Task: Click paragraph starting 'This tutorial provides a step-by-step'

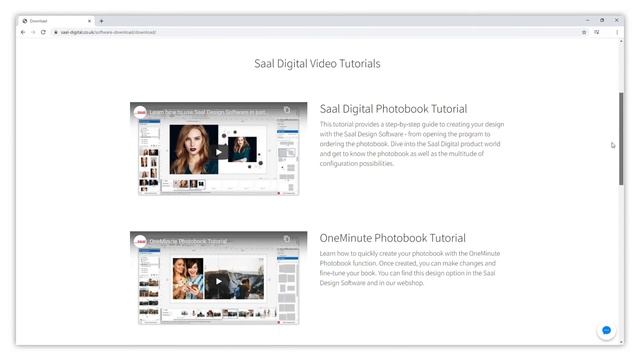Action: click(412, 144)
